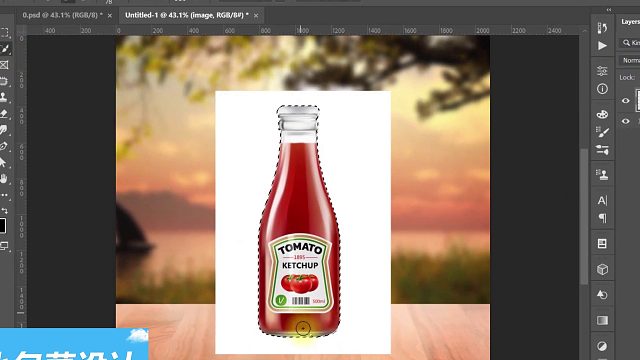This screenshot has width=640, height=360.
Task: Switch to the 0.psd document tab
Action: (62, 15)
